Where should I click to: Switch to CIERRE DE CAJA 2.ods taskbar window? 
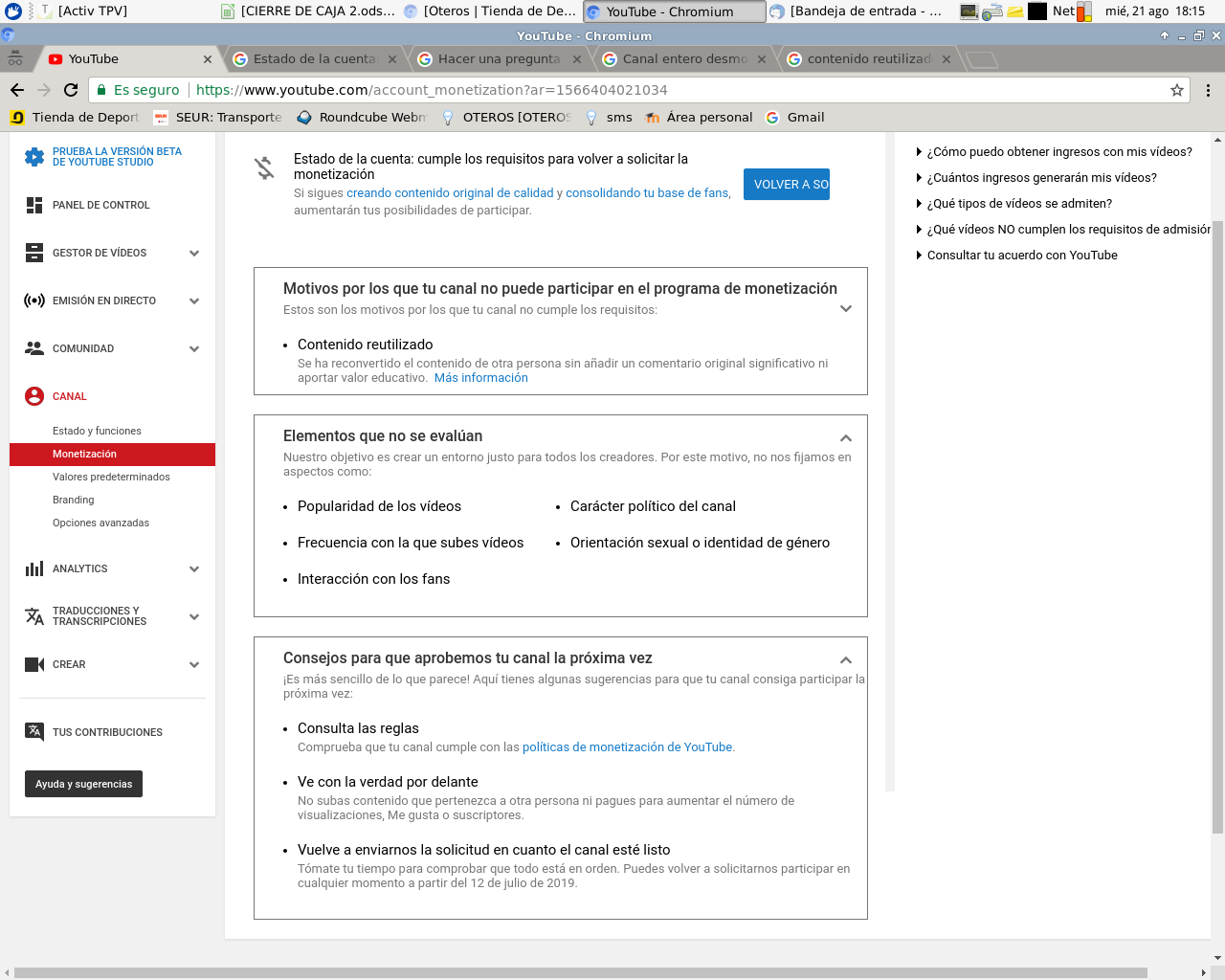[x=308, y=11]
